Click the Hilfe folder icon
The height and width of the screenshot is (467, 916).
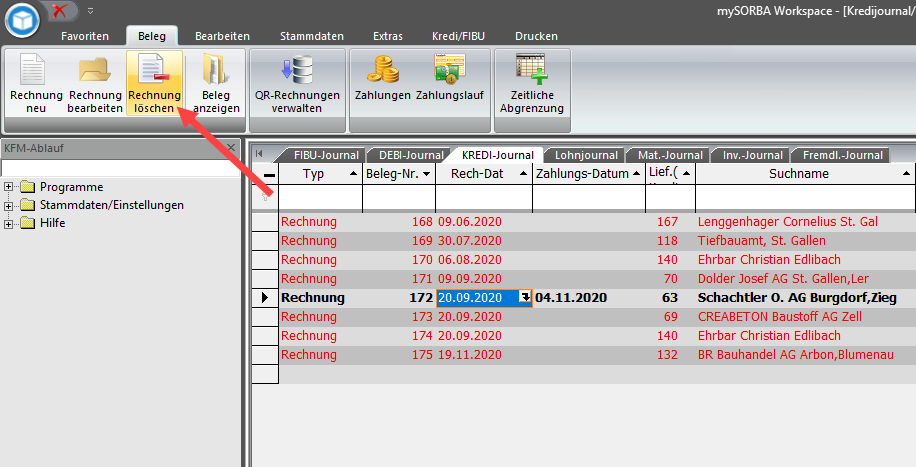coord(27,223)
